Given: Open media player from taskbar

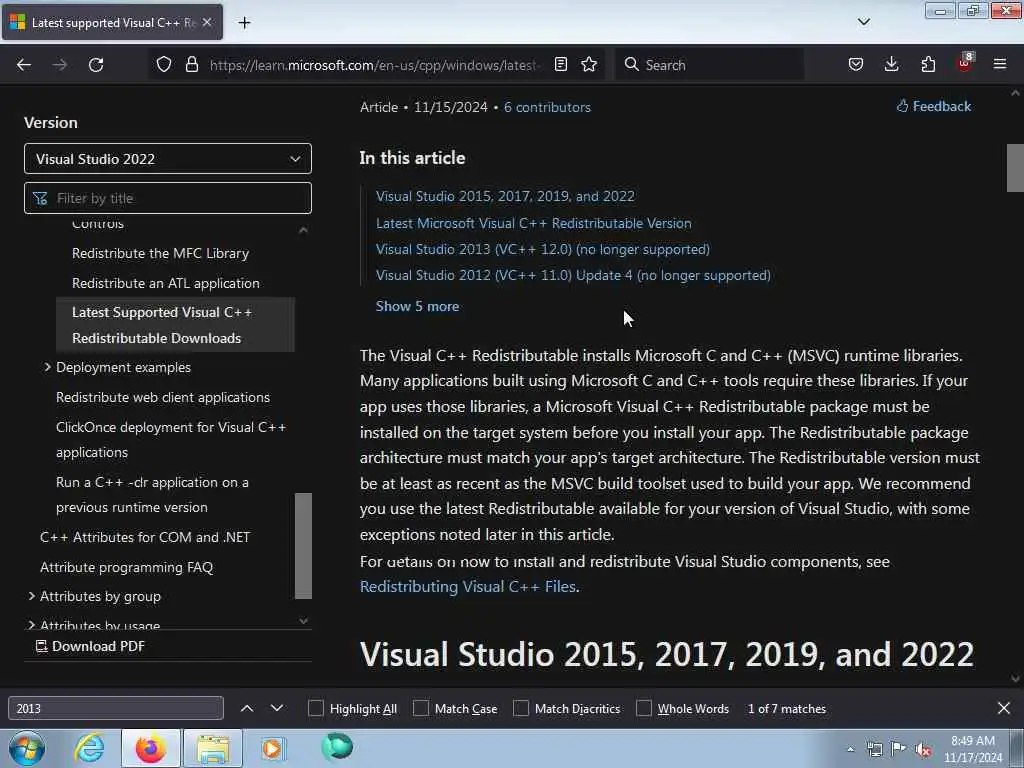Looking at the screenshot, I should click(x=272, y=748).
